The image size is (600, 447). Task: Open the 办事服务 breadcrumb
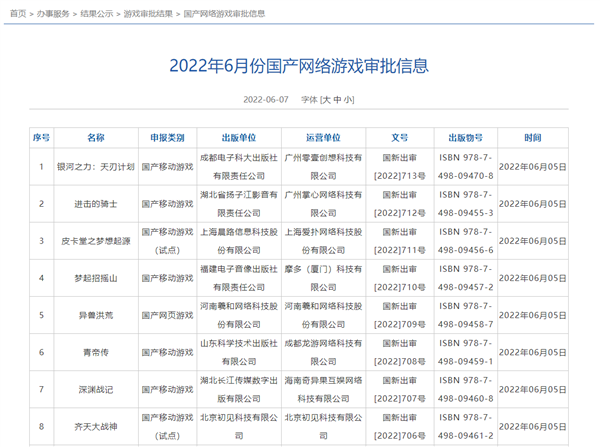[x=54, y=14]
